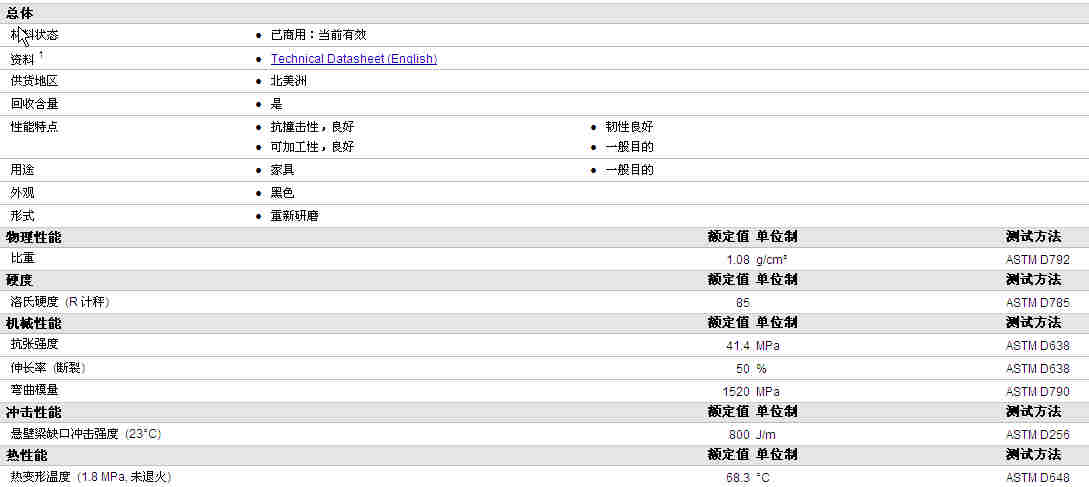Click 一般目的 in the 性能特点 row

pyautogui.click(x=629, y=147)
